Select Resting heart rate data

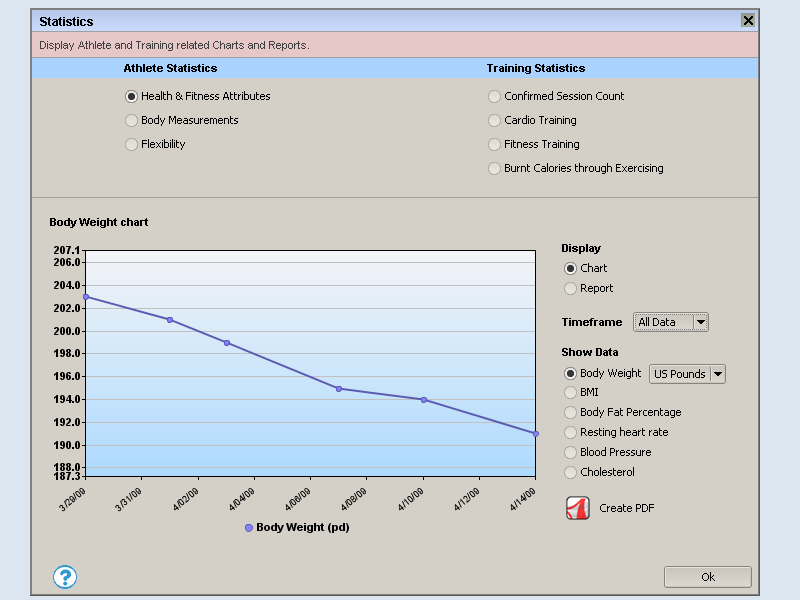pyautogui.click(x=571, y=433)
